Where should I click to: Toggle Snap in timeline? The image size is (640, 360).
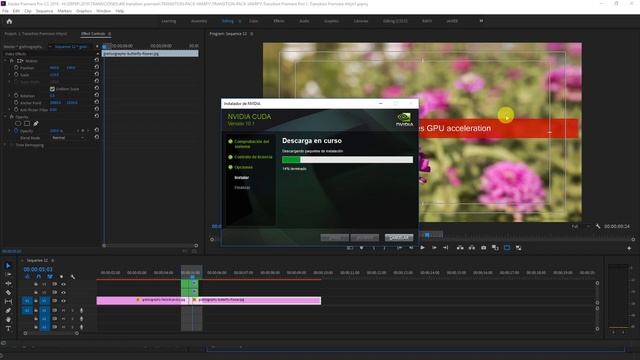pyautogui.click(x=38, y=277)
